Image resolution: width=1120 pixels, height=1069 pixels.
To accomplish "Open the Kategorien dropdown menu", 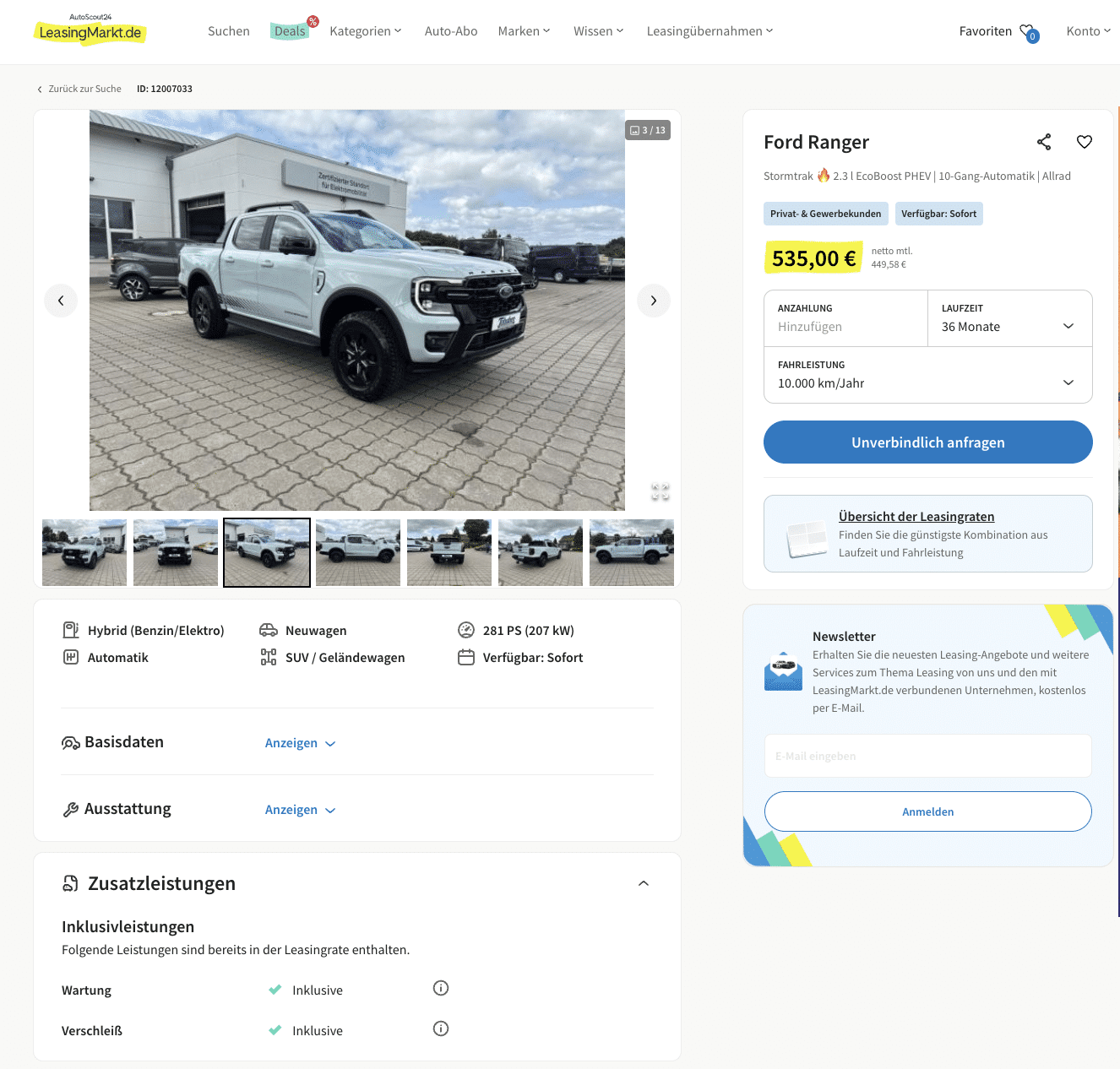I will 366,31.
